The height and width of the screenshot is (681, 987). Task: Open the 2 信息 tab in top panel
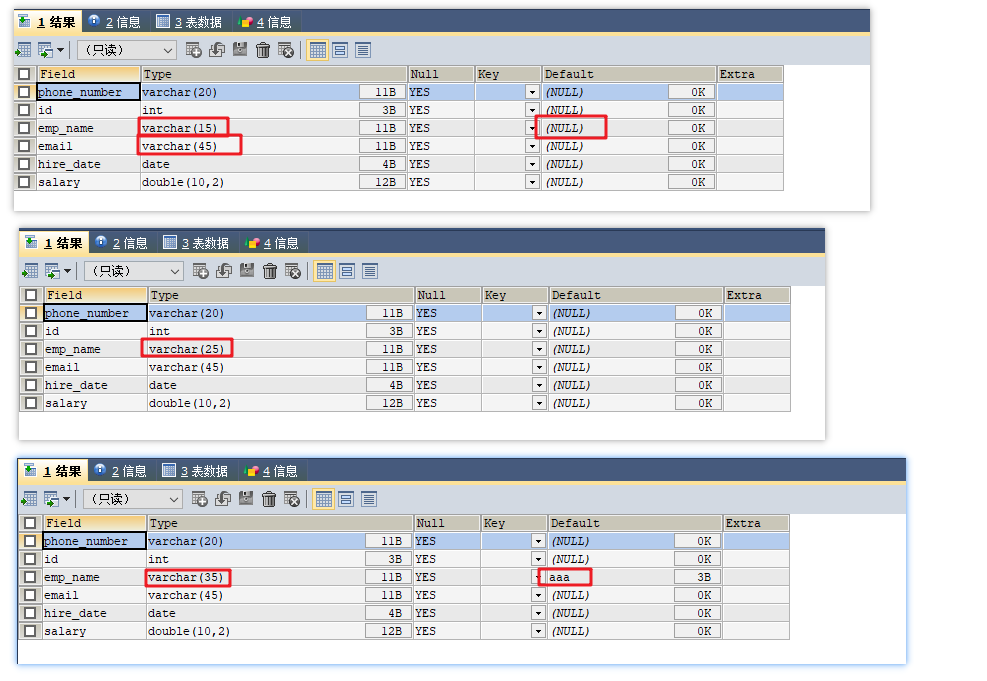point(116,22)
